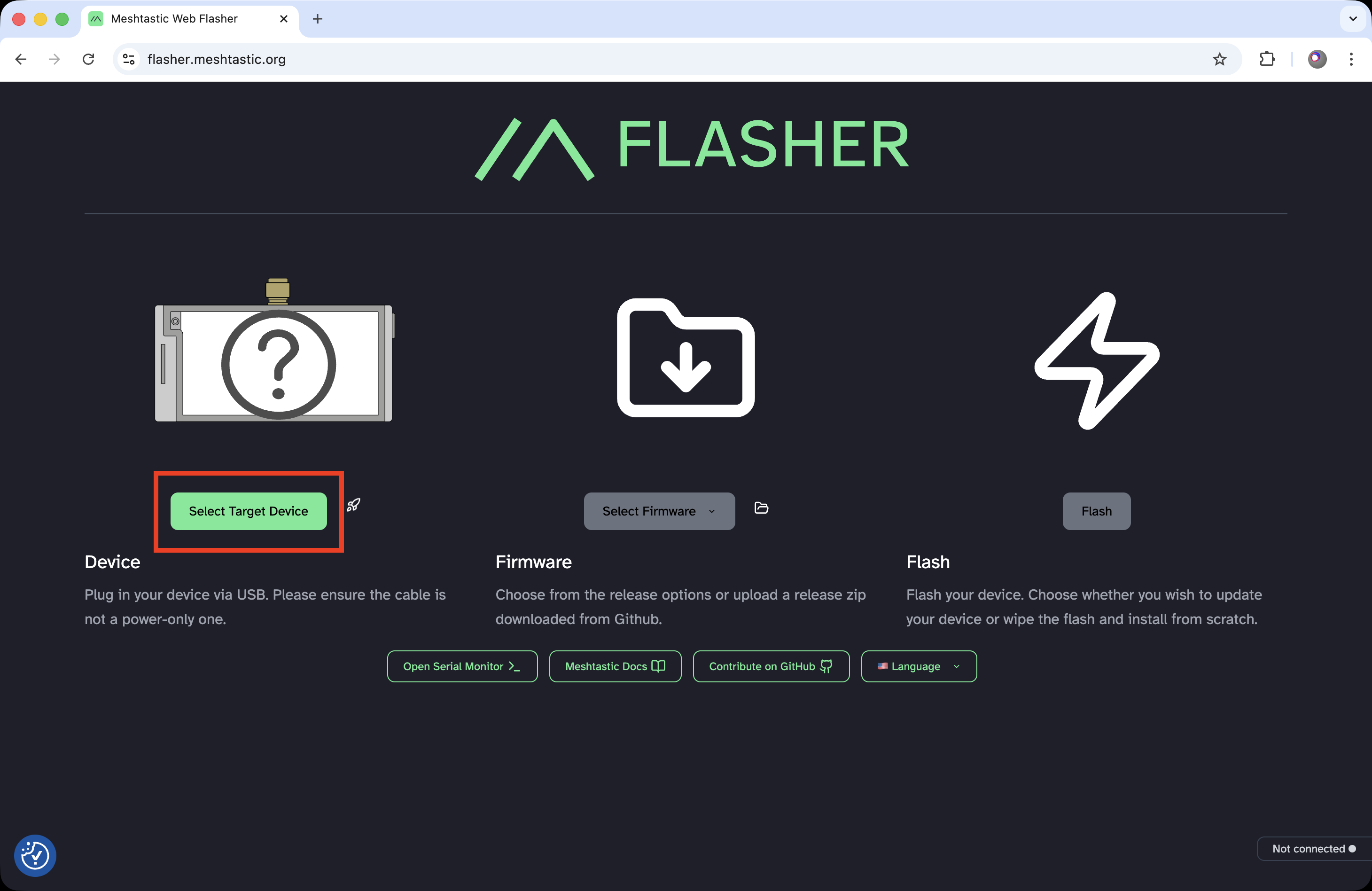The width and height of the screenshot is (1372, 891).
Task: Click the open-folder upload firmware icon
Action: (761, 508)
